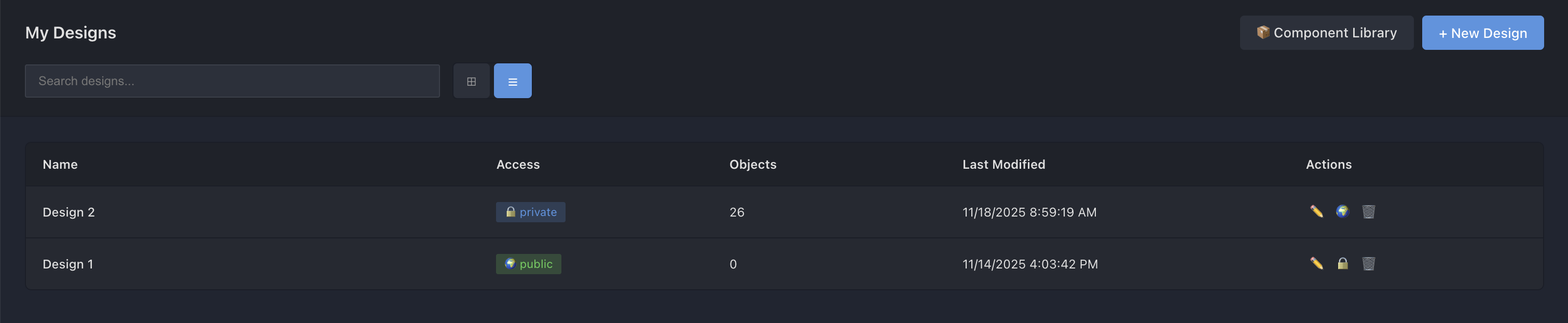1568x323 pixels.
Task: Switch to list view layout
Action: [513, 81]
